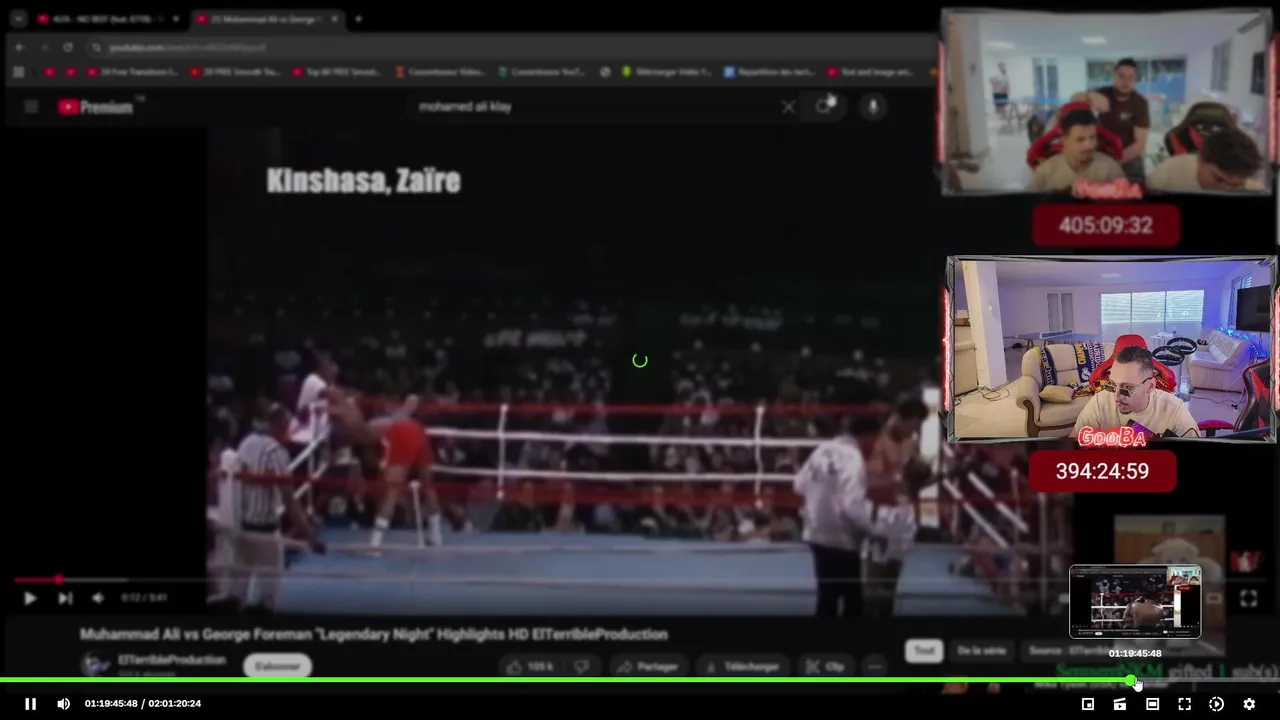1280x720 pixels.
Task: Download the video via Télécharger
Action: pos(741,667)
